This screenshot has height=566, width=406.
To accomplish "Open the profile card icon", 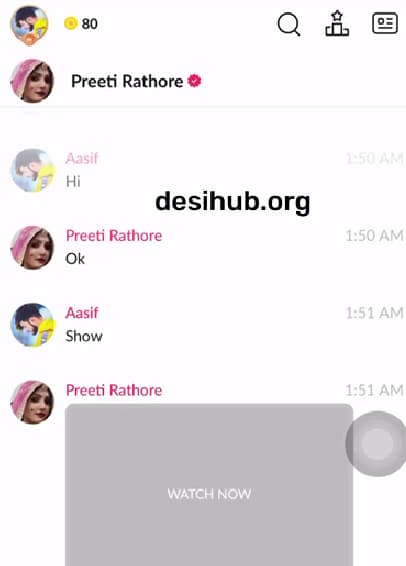I will 385,23.
